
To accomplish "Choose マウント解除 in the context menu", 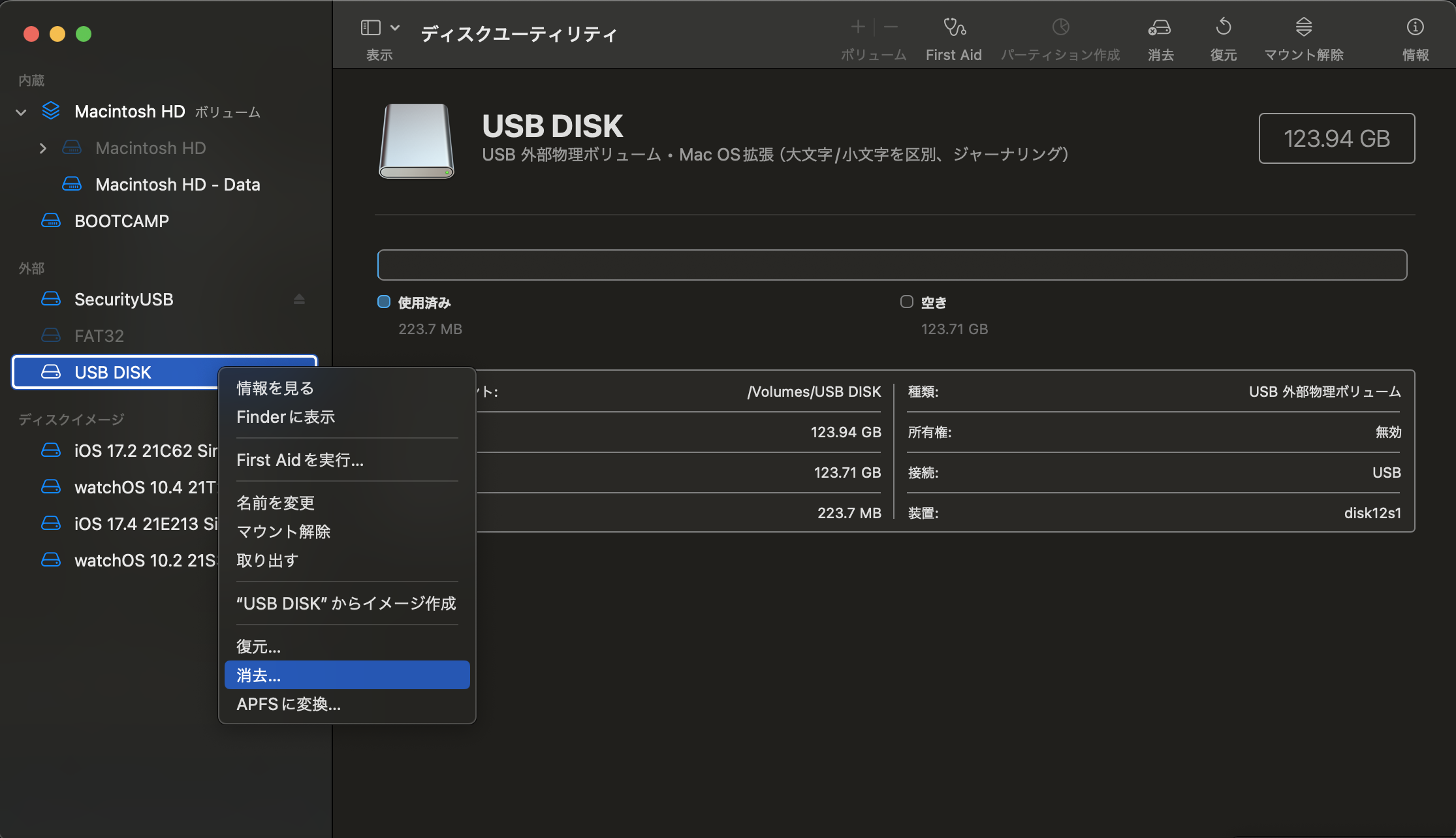I will [x=347, y=532].
